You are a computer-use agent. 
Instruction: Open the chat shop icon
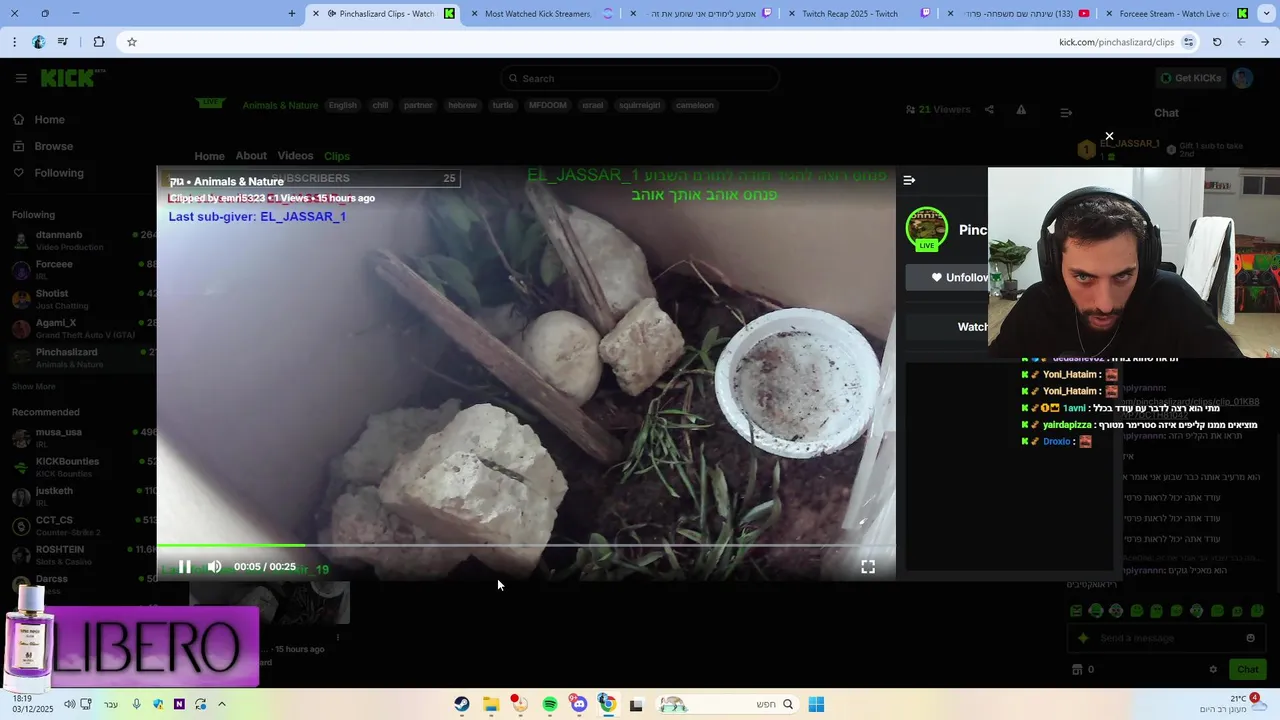1077,669
